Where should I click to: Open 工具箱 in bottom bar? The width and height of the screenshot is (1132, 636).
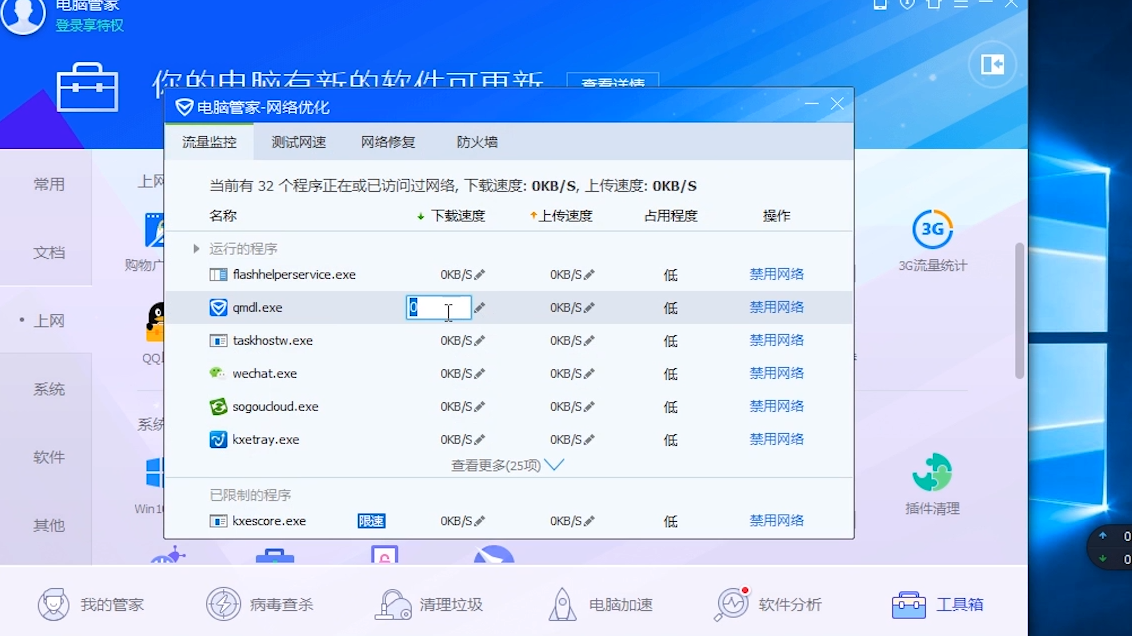click(937, 604)
